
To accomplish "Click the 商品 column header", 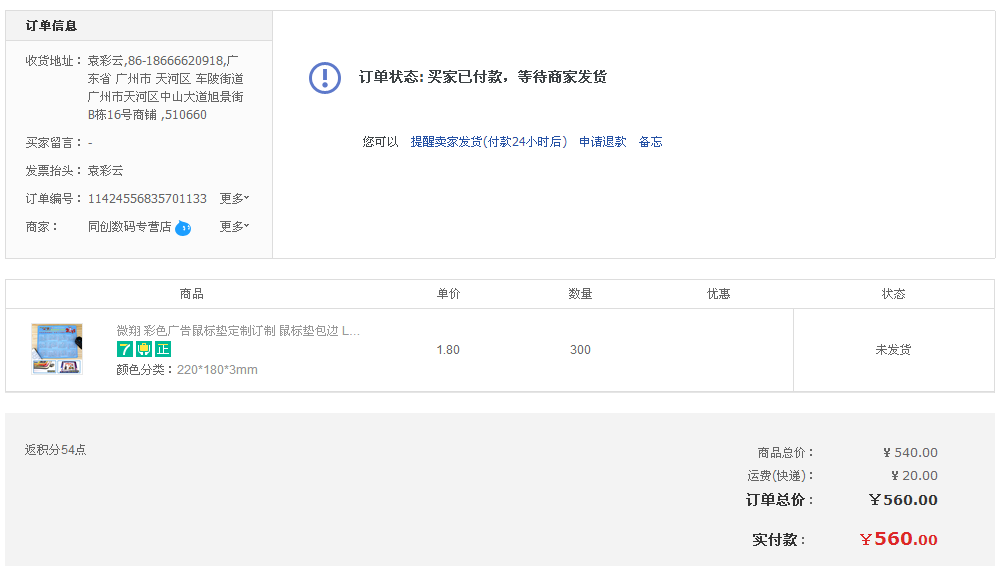I will tap(192, 294).
